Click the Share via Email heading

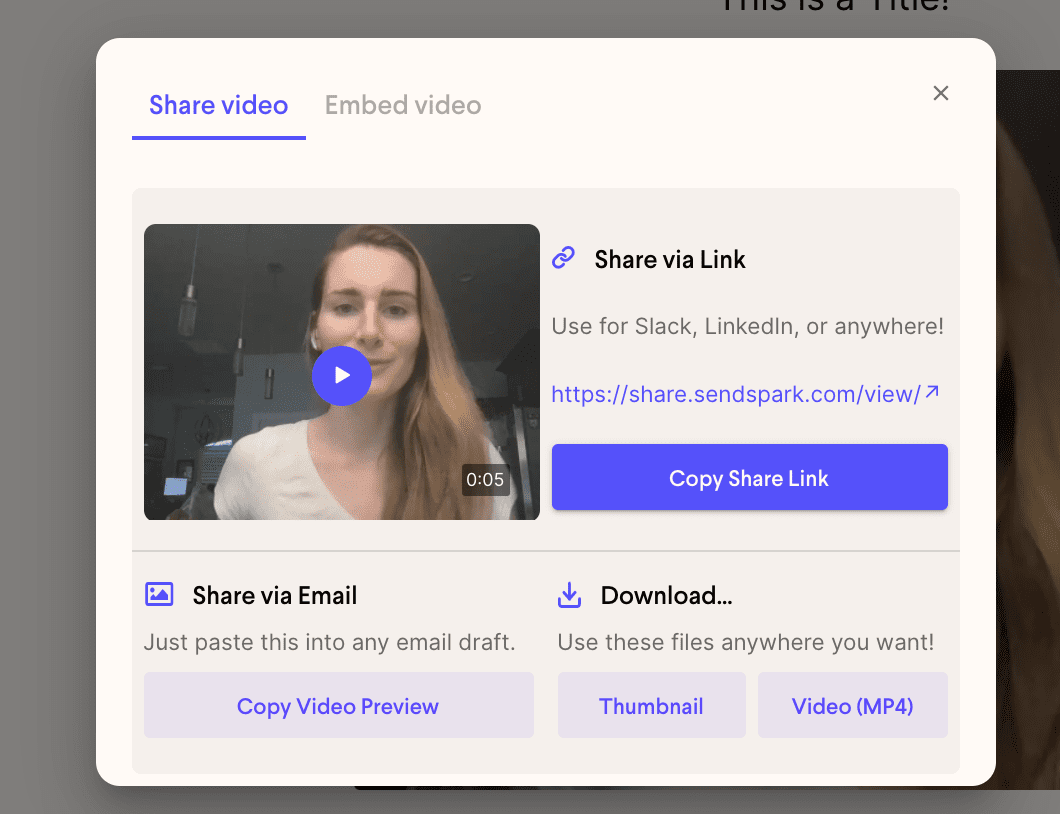click(x=274, y=595)
